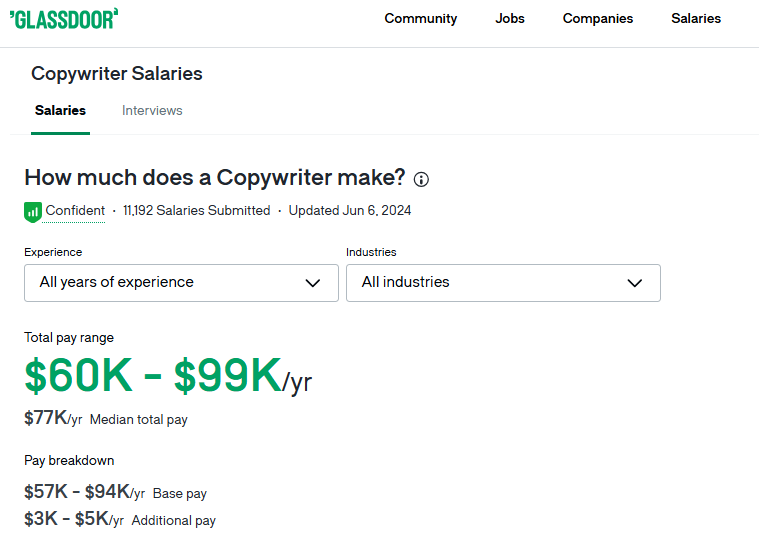759x545 pixels.
Task: Click the chevron in the Experience dropdown
Action: pos(313,283)
